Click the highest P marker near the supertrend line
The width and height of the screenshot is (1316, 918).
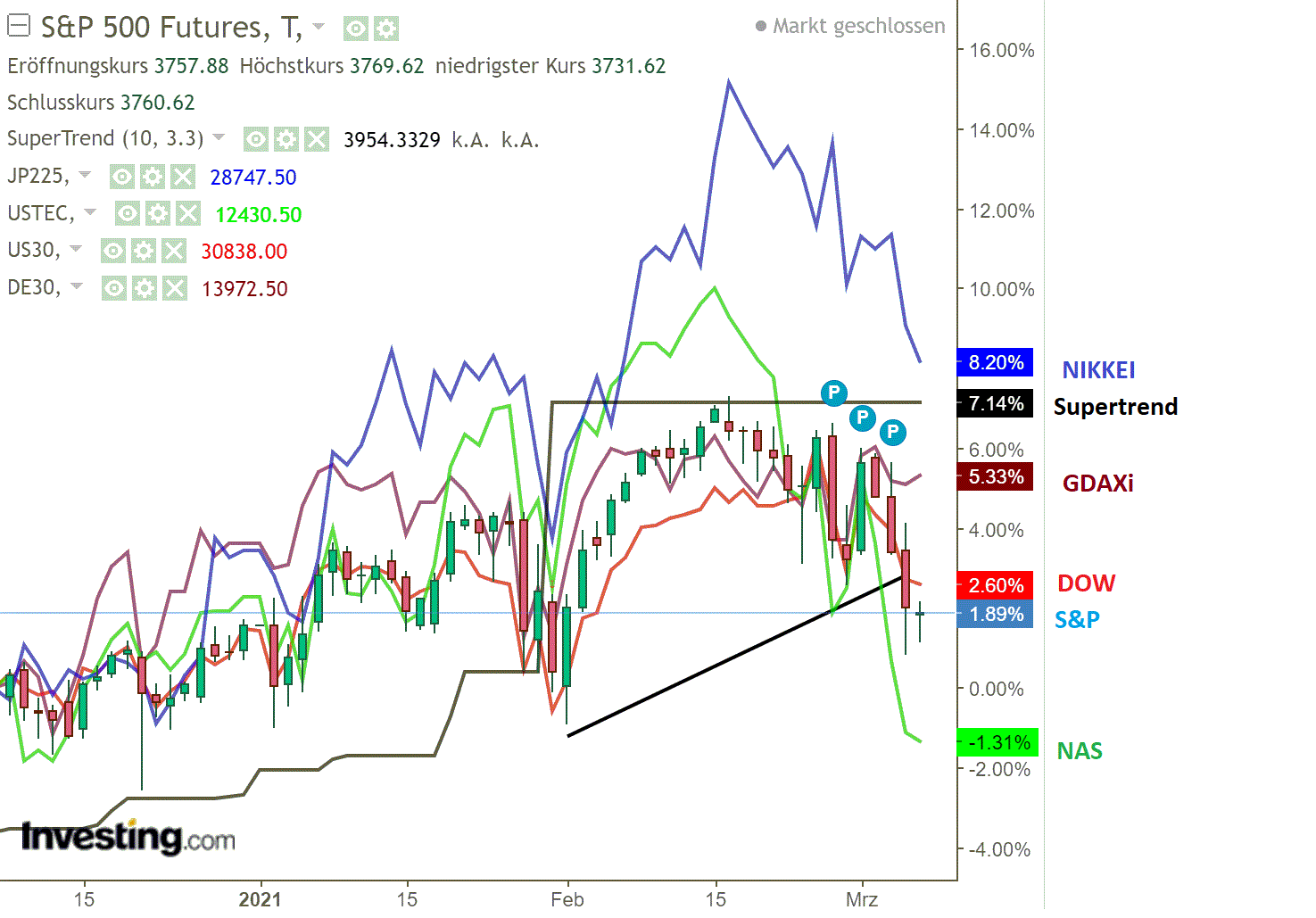[x=833, y=392]
